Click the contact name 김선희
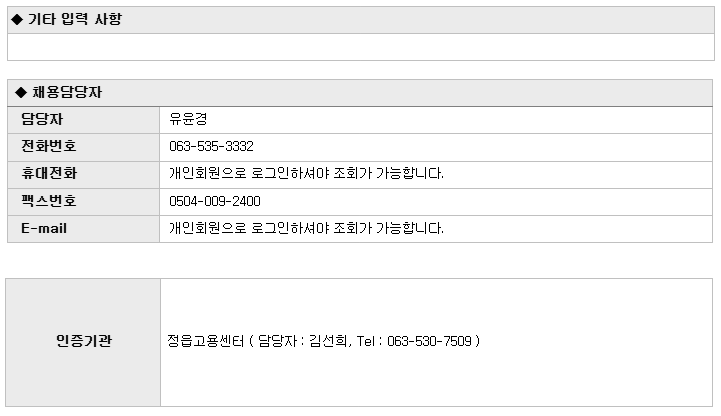 328,341
